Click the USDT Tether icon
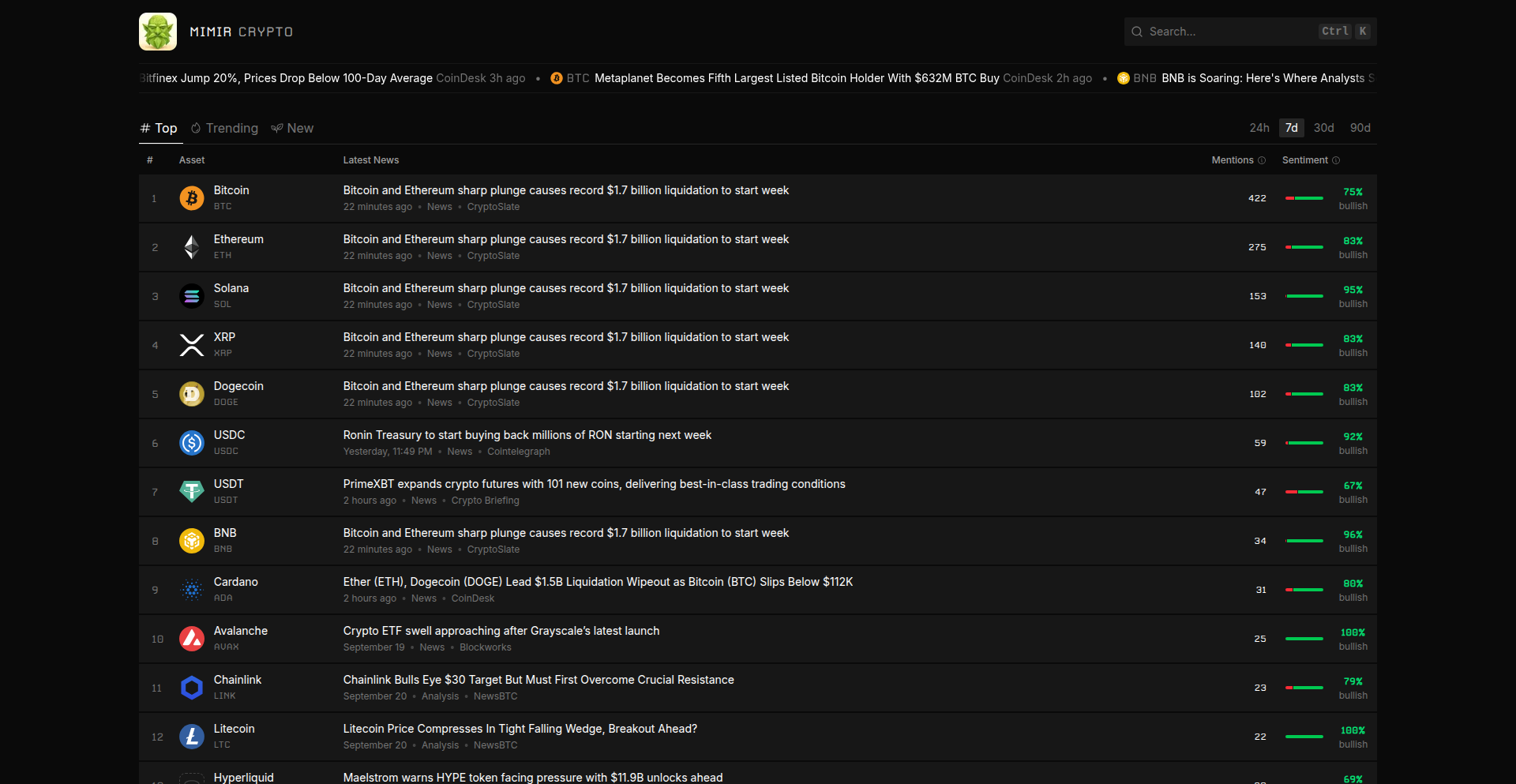Viewport: 1516px width, 784px height. (192, 492)
